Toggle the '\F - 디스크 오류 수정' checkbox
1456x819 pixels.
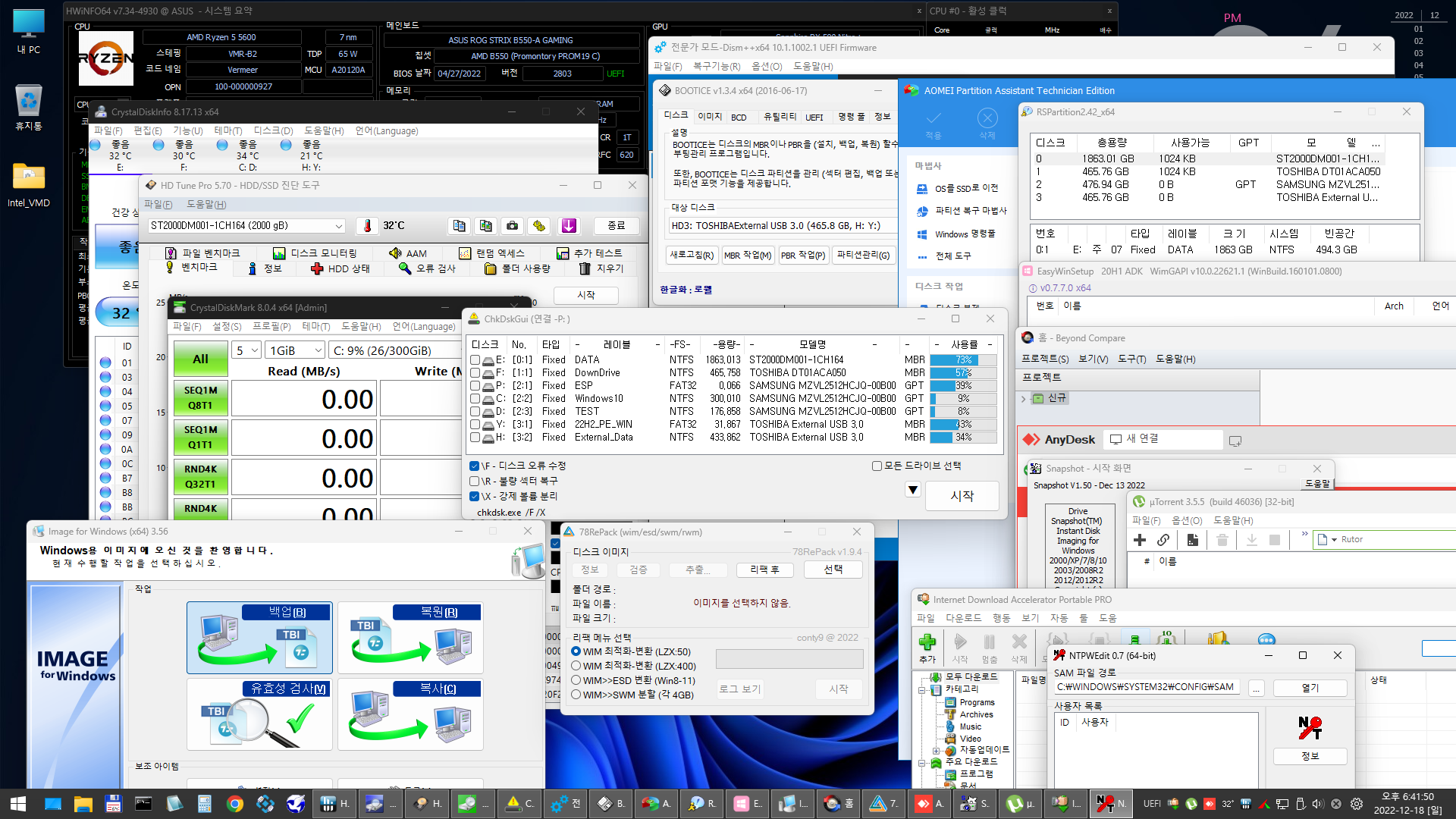point(474,466)
